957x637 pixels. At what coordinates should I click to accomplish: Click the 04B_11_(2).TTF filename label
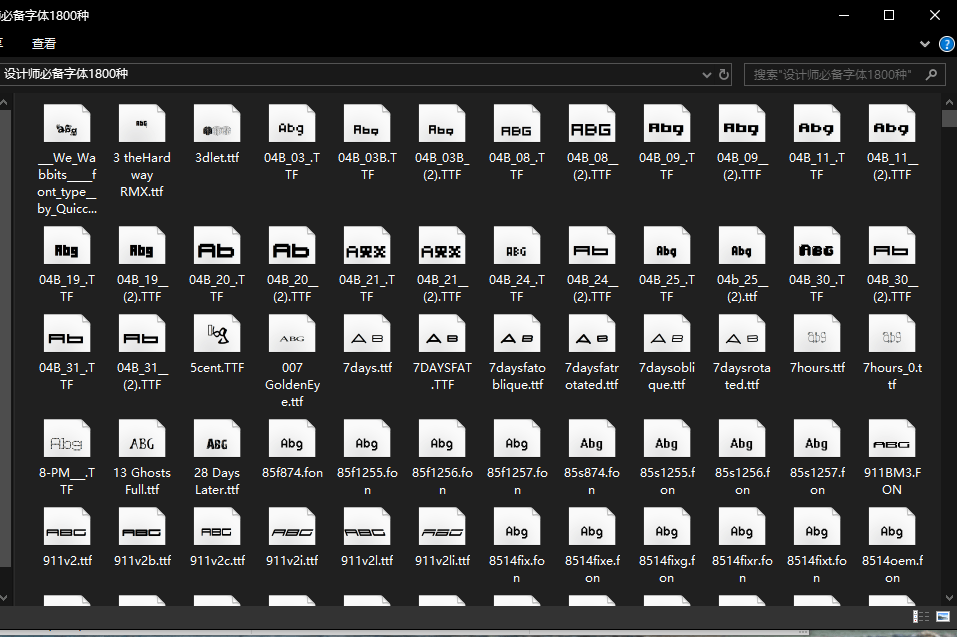[x=892, y=166]
